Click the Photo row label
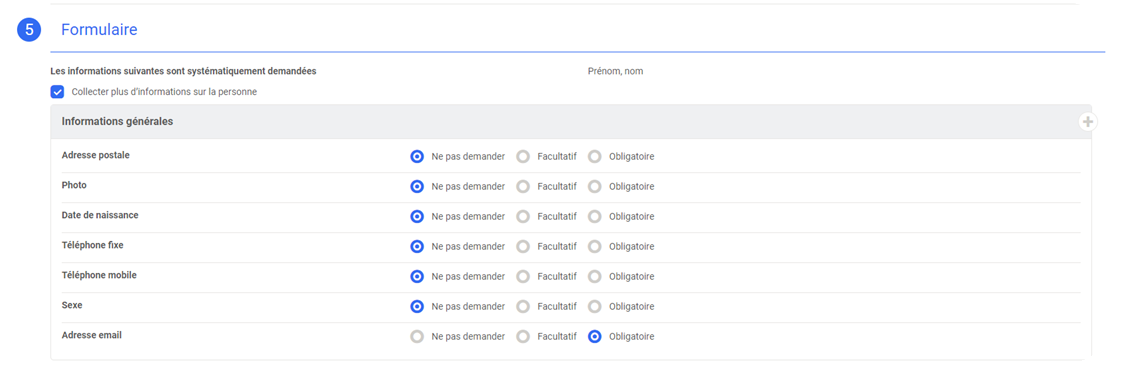This screenshot has width=1121, height=366. [x=74, y=185]
